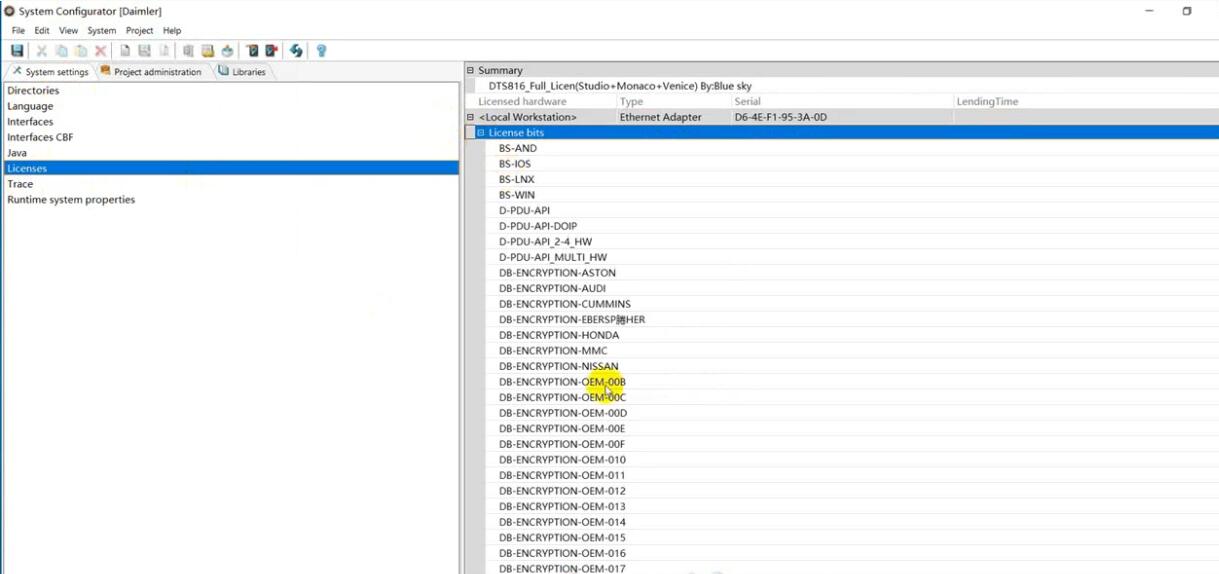Image resolution: width=1219 pixels, height=574 pixels.
Task: Collapse the Local Workstation row expander
Action: (x=470, y=117)
